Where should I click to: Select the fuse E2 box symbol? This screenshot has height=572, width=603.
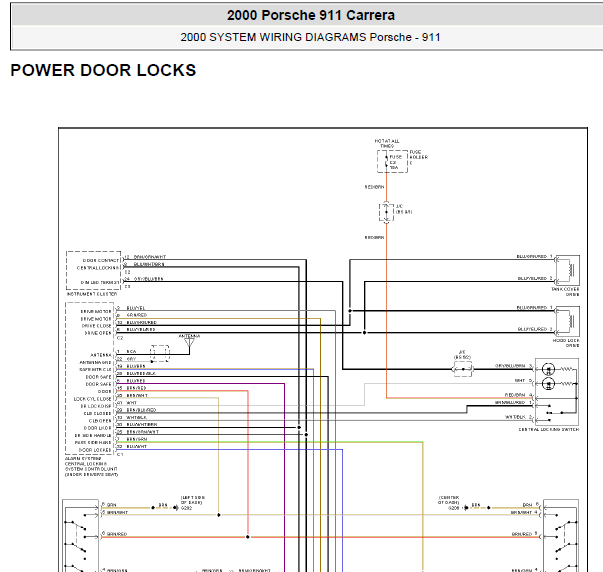[392, 162]
